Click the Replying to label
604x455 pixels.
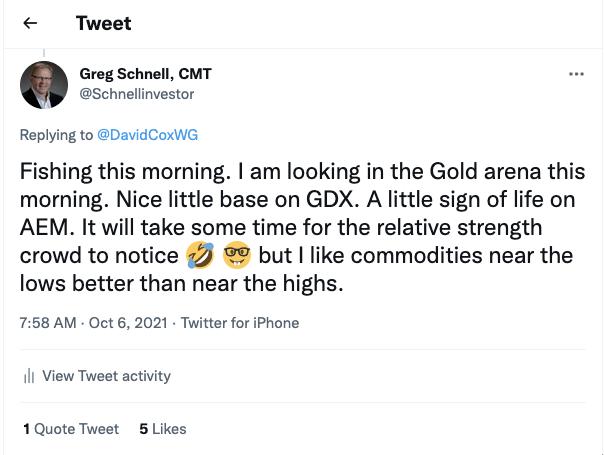[56, 134]
